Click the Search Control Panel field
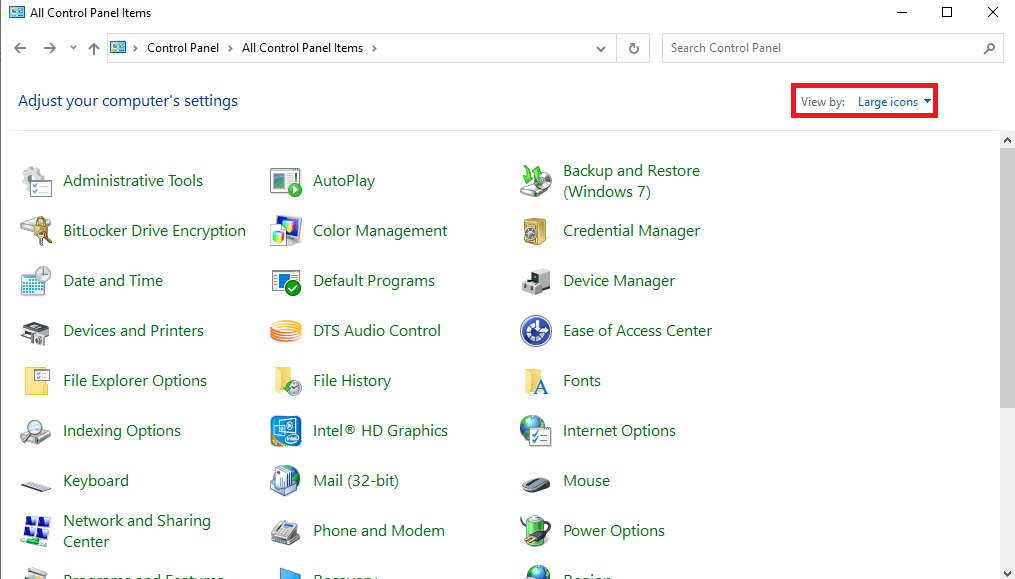The height and width of the screenshot is (579, 1015). [x=820, y=48]
